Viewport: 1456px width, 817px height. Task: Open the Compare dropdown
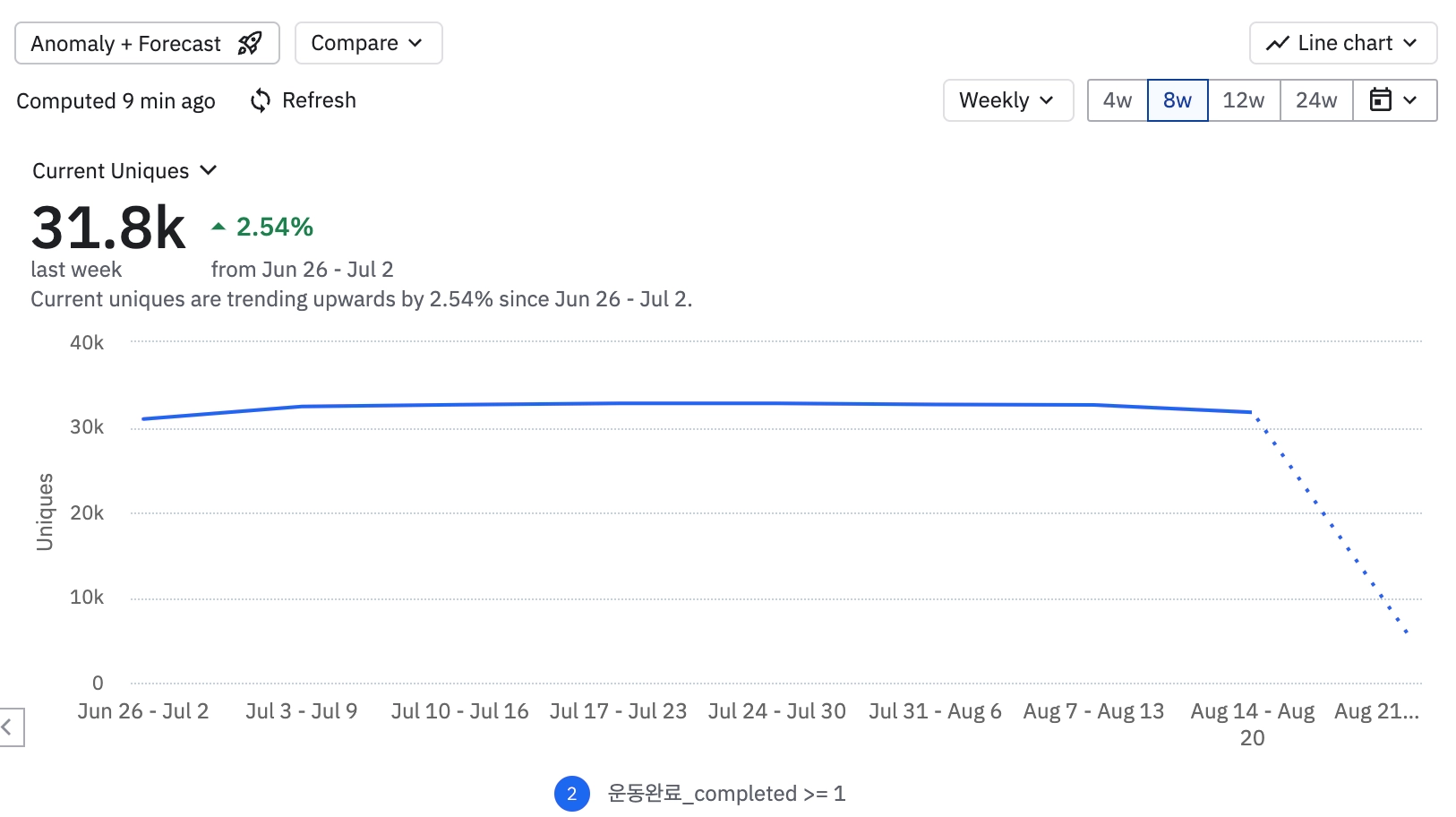pyautogui.click(x=367, y=43)
